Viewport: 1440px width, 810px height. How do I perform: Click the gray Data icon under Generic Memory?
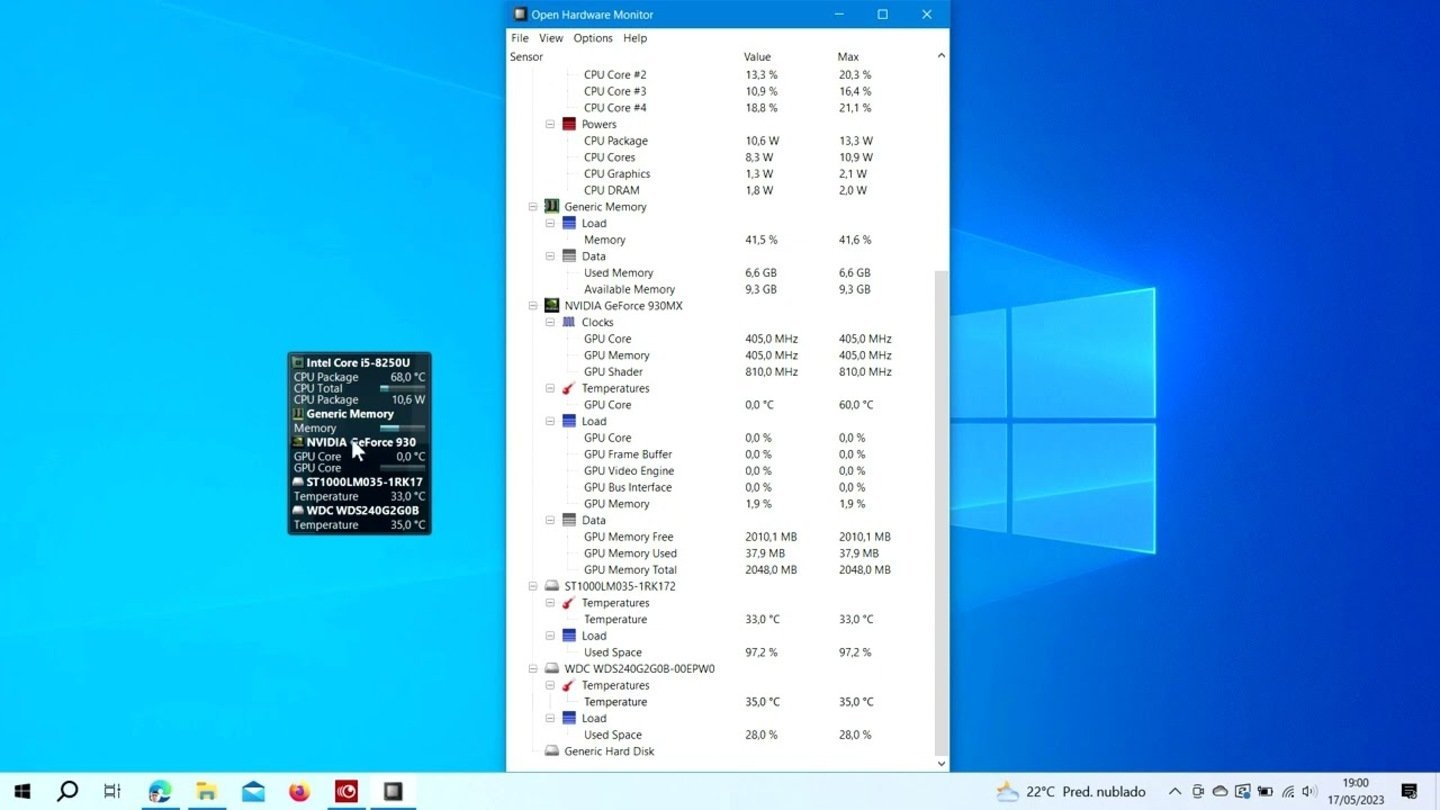(569, 256)
